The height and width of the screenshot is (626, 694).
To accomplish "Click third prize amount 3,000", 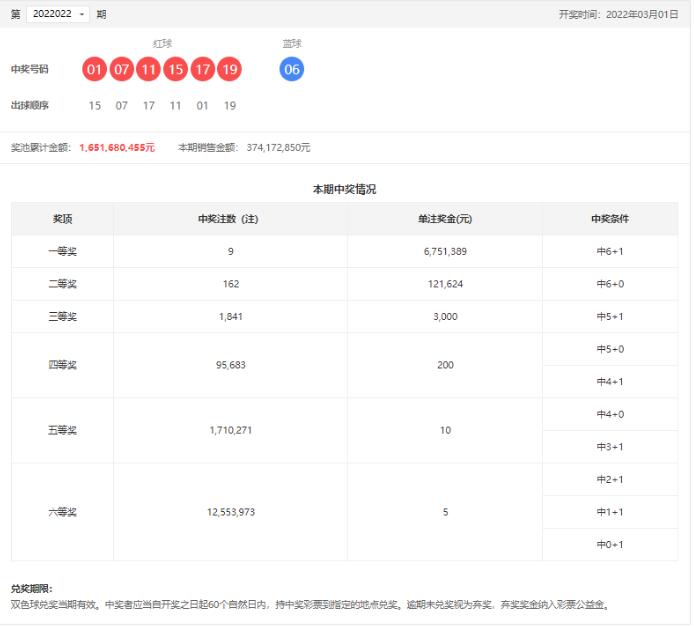I will tap(445, 317).
